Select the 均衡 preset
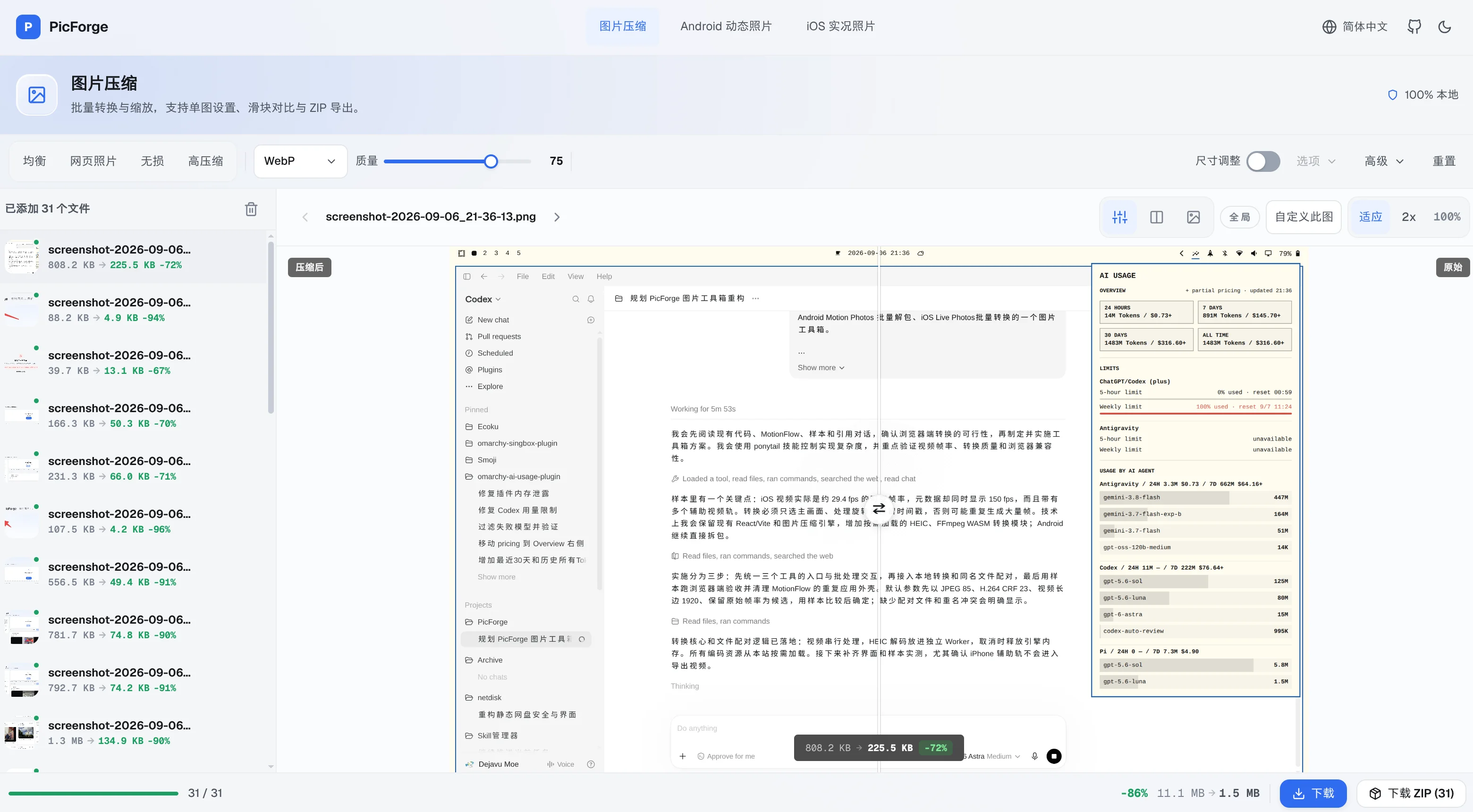Viewport: 1473px width, 812px height. pos(34,161)
